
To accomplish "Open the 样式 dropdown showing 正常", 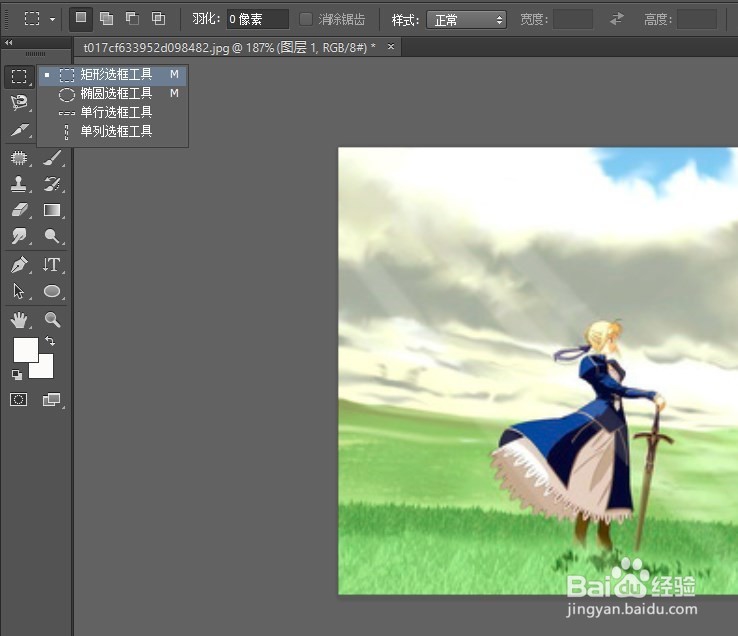I will [466, 20].
